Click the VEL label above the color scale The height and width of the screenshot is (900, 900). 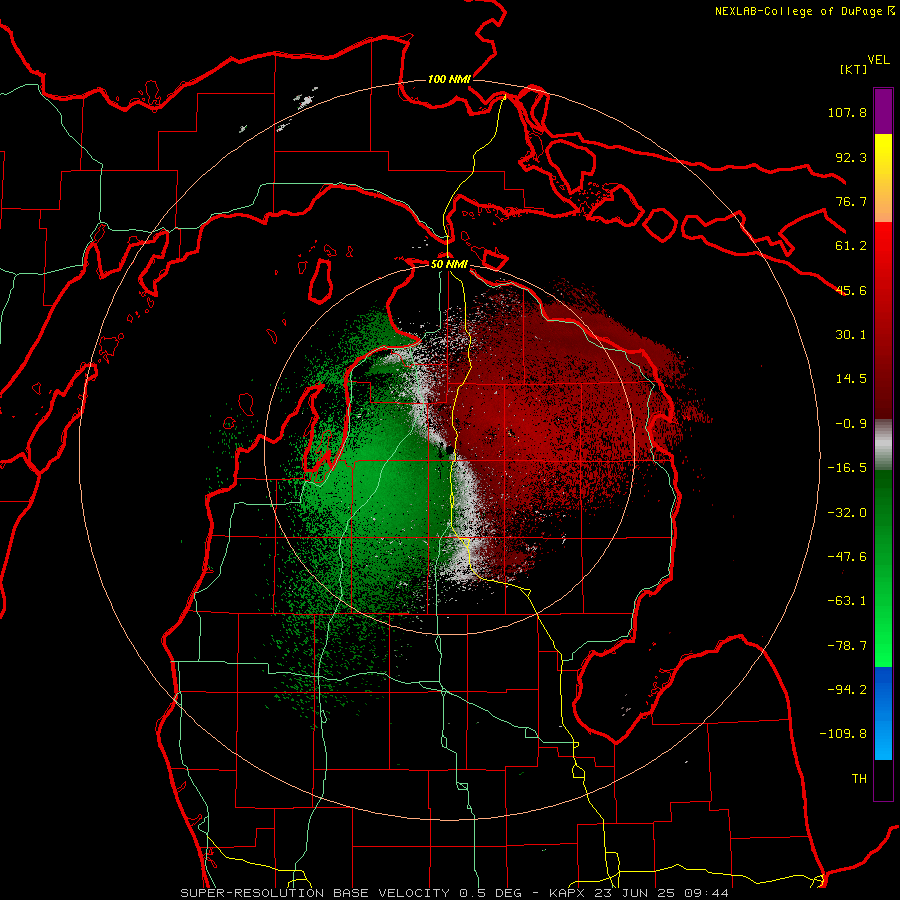click(x=878, y=60)
